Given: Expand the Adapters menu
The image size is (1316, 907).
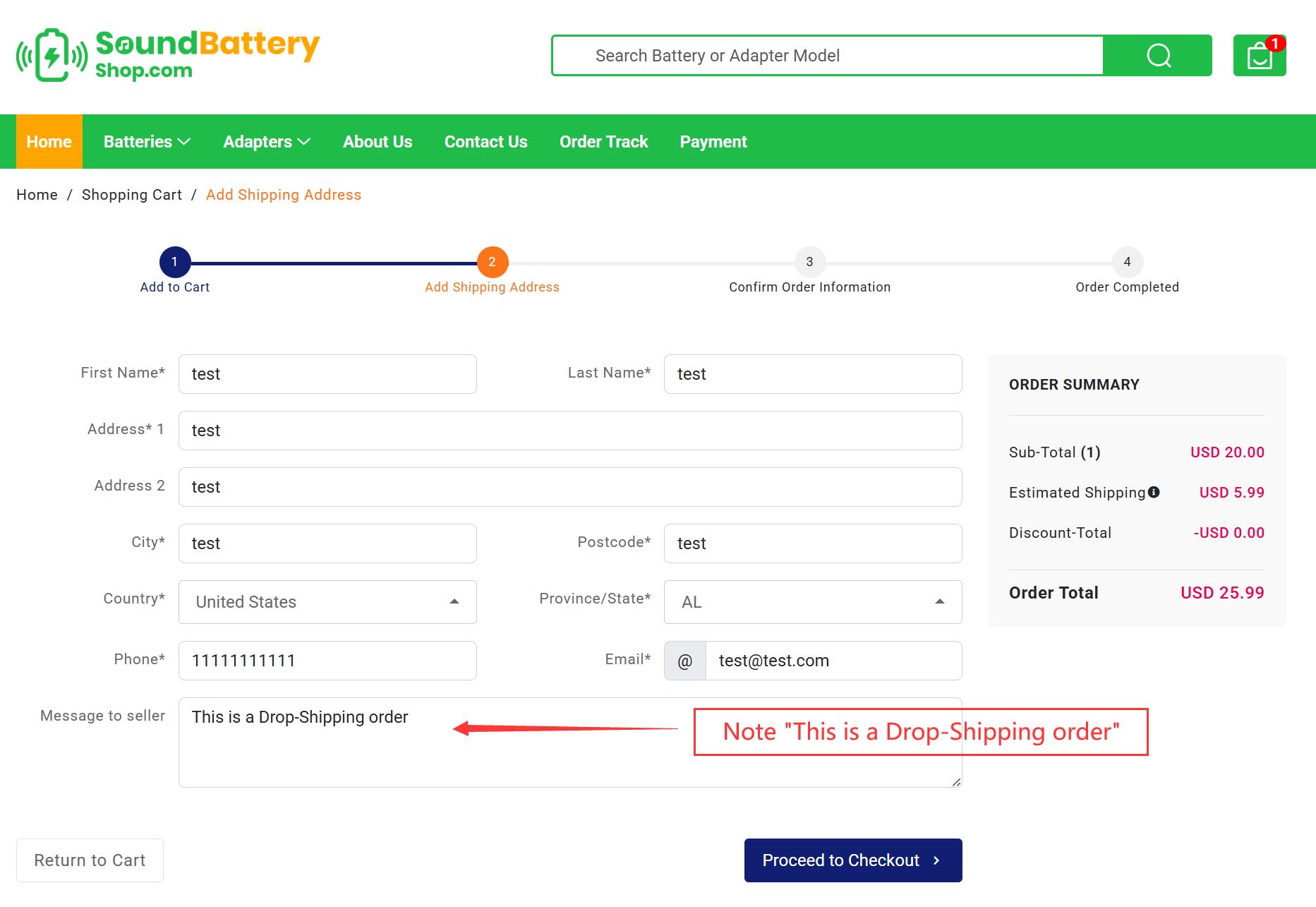Looking at the screenshot, I should coord(265,141).
